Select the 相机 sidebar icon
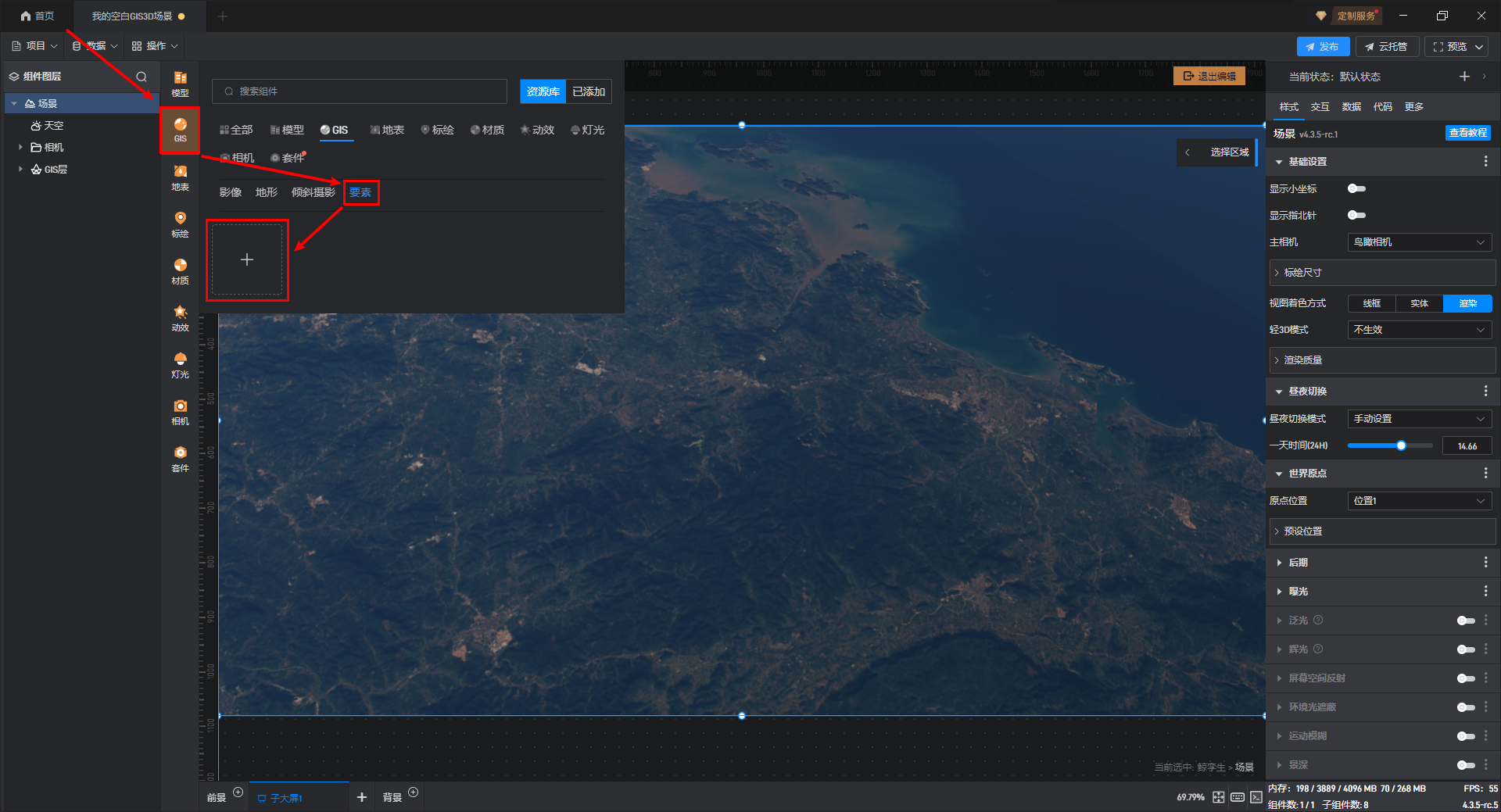This screenshot has width=1501, height=812. pos(180,412)
